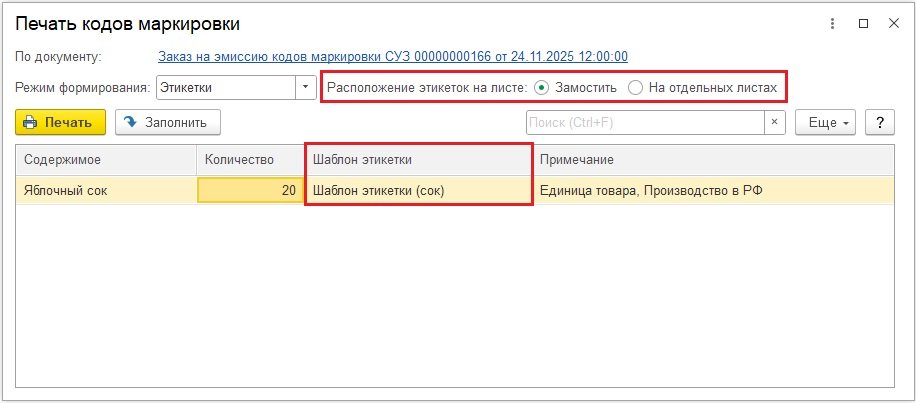Select the На отдельных листах radio option
The height and width of the screenshot is (403, 916).
pyautogui.click(x=635, y=87)
